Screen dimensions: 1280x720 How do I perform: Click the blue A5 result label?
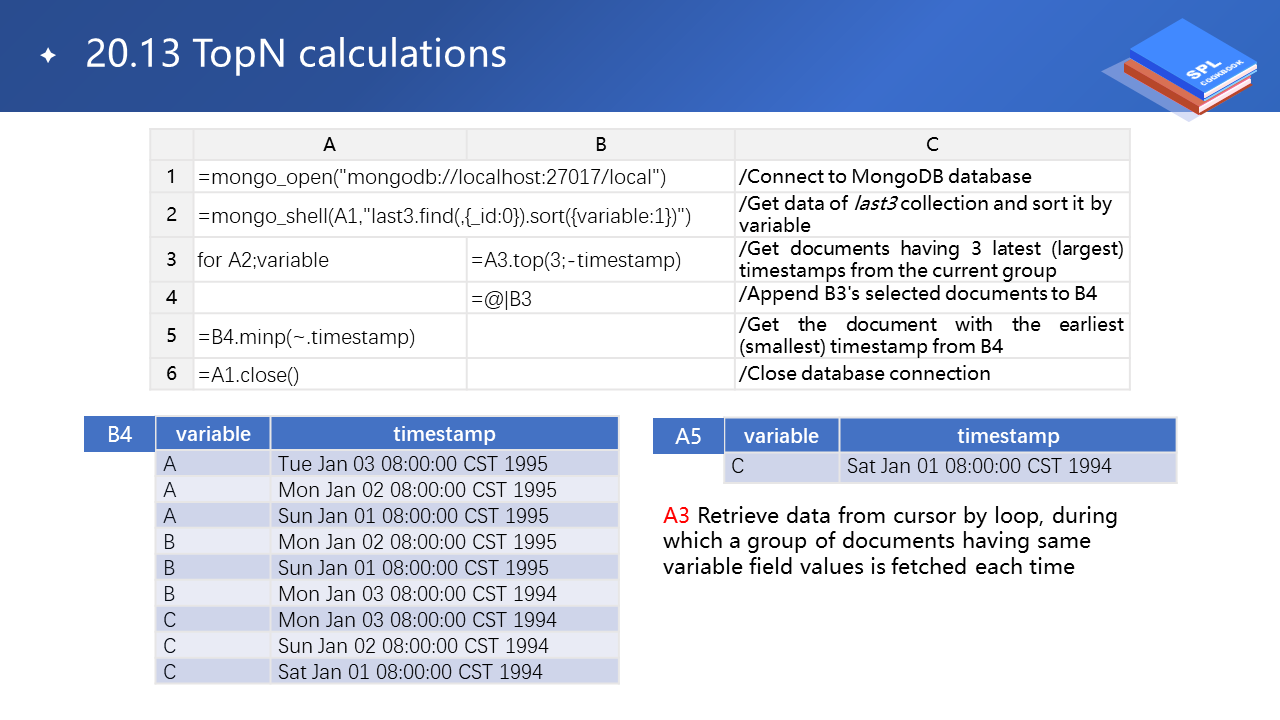pyautogui.click(x=688, y=436)
